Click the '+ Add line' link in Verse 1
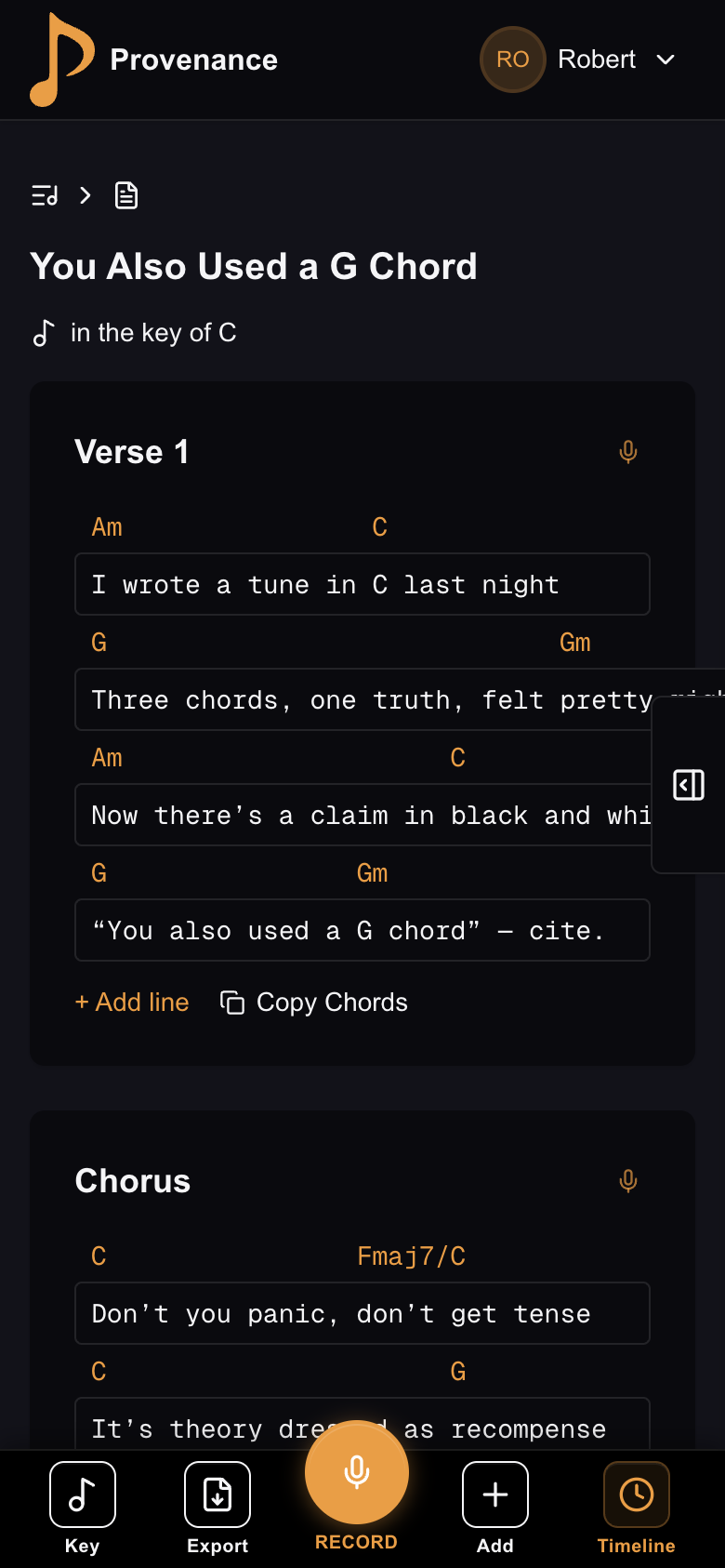The image size is (725, 1568). coord(131,1003)
